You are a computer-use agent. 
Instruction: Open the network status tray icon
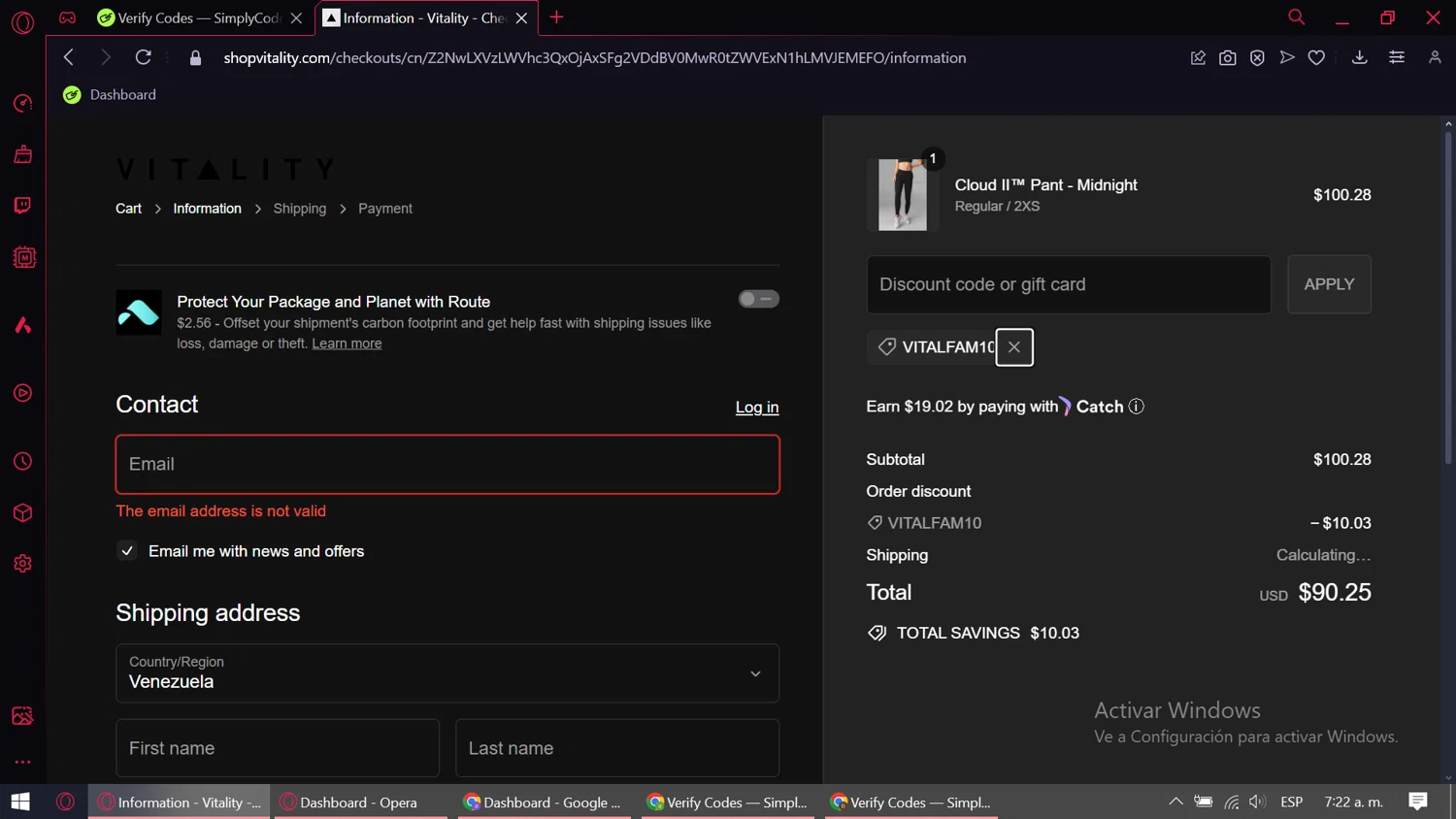click(x=1232, y=803)
